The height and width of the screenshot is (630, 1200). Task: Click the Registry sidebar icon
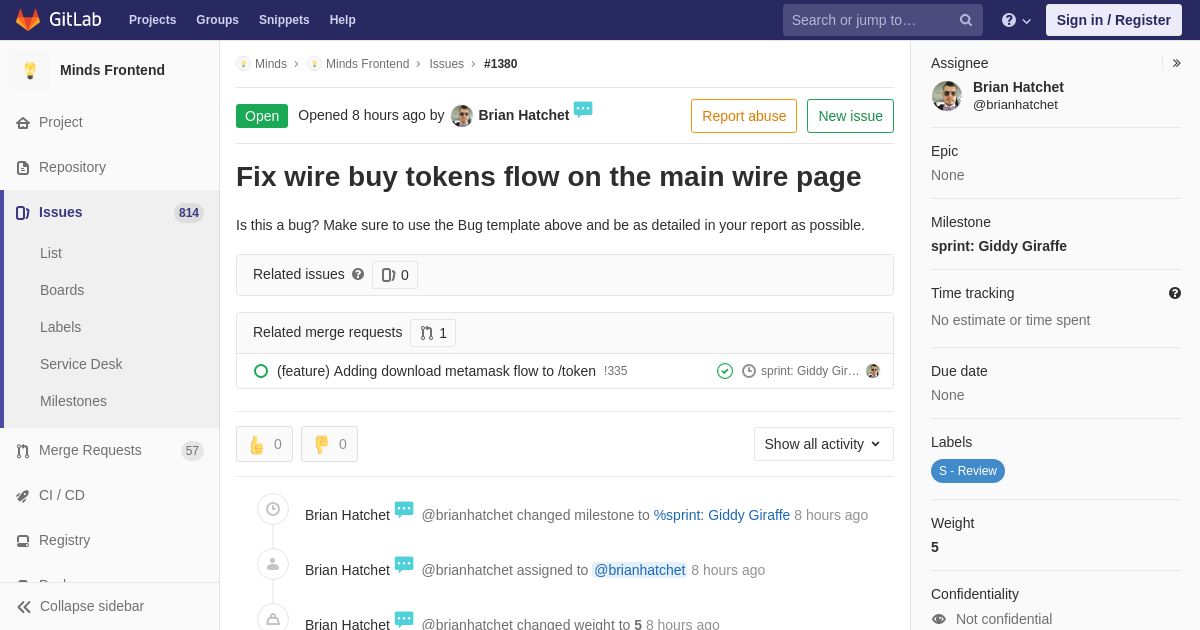click(23, 541)
